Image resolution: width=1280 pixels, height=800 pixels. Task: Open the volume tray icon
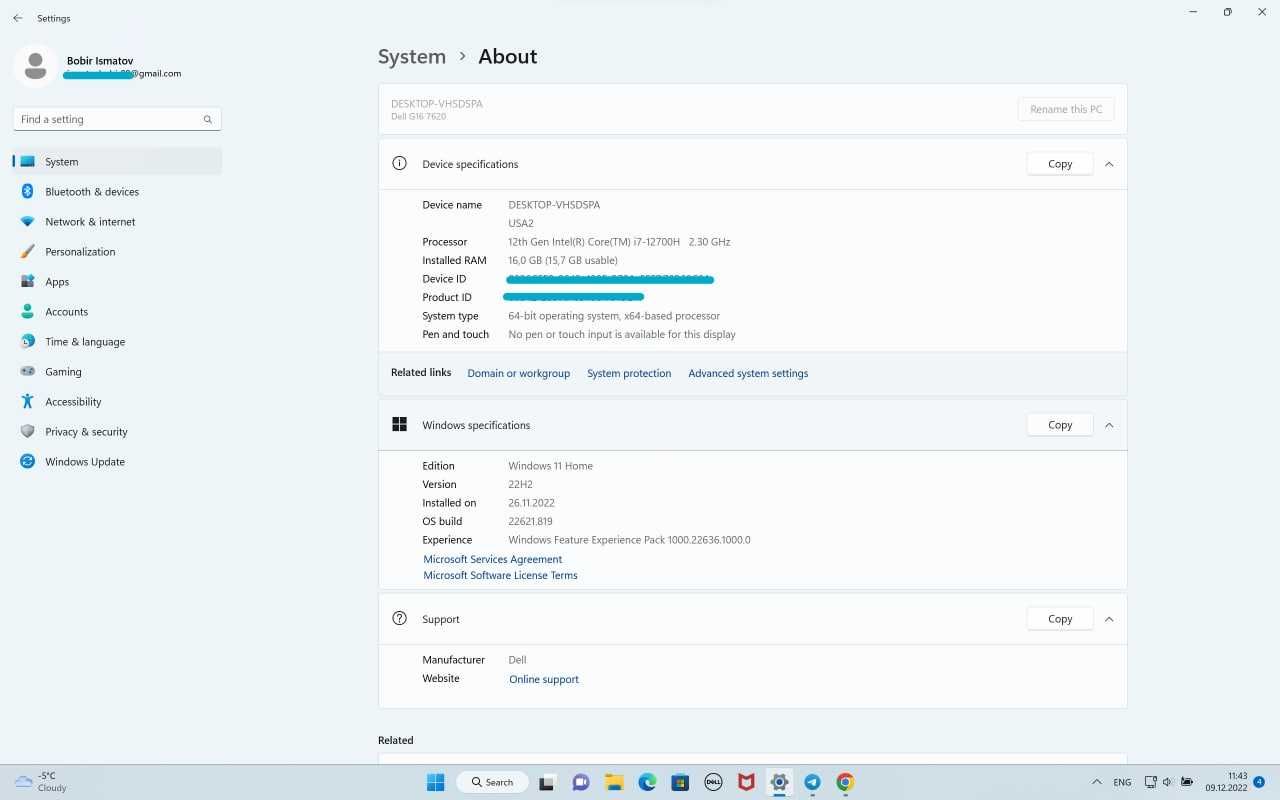pos(1168,782)
